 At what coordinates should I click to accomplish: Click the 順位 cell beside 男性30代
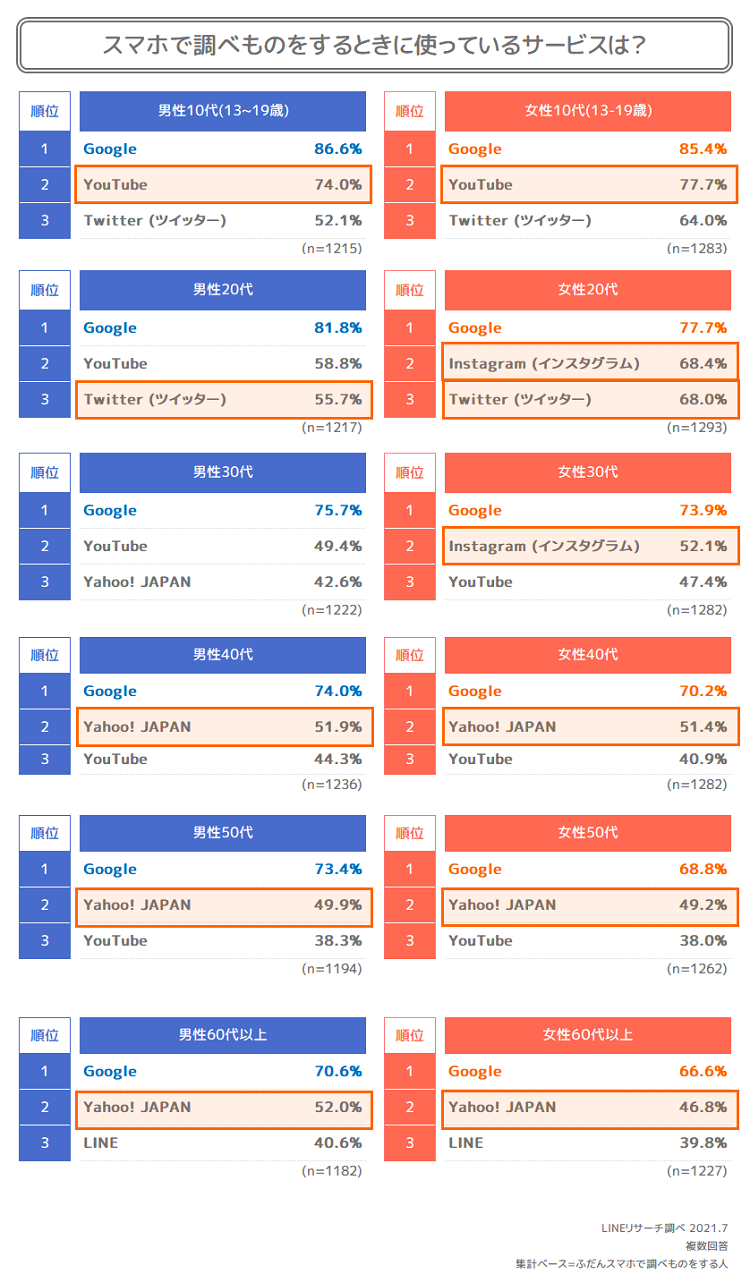pyautogui.click(x=45, y=472)
